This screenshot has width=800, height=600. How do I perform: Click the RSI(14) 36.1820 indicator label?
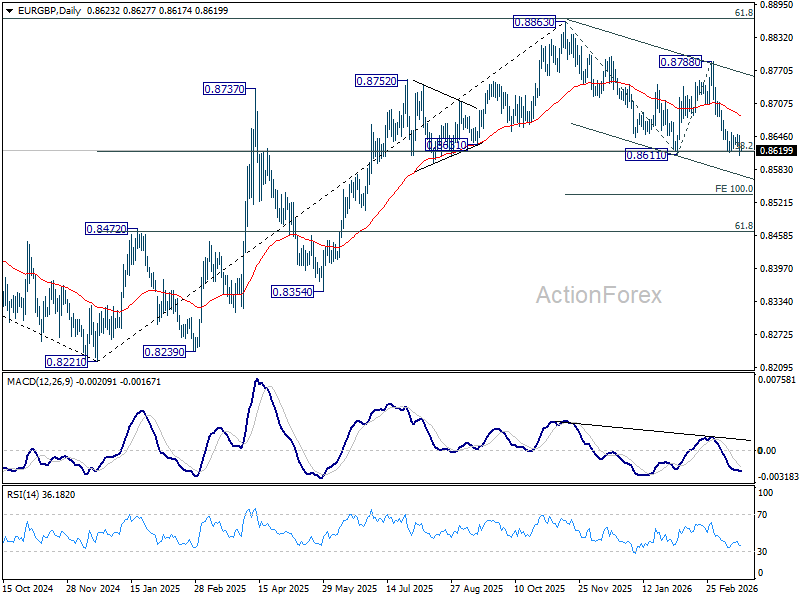[x=41, y=495]
